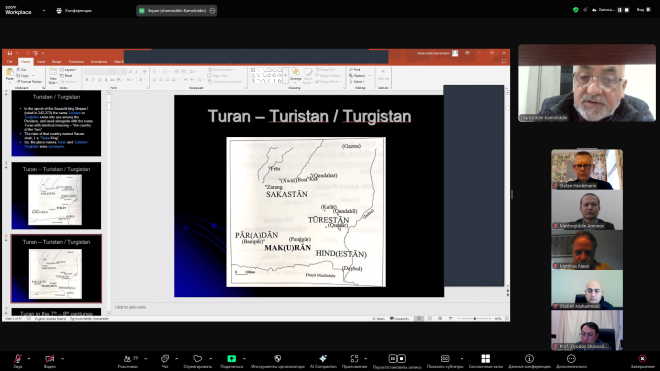
Task: Launch AI Companion sparkle icon
Action: click(323, 359)
